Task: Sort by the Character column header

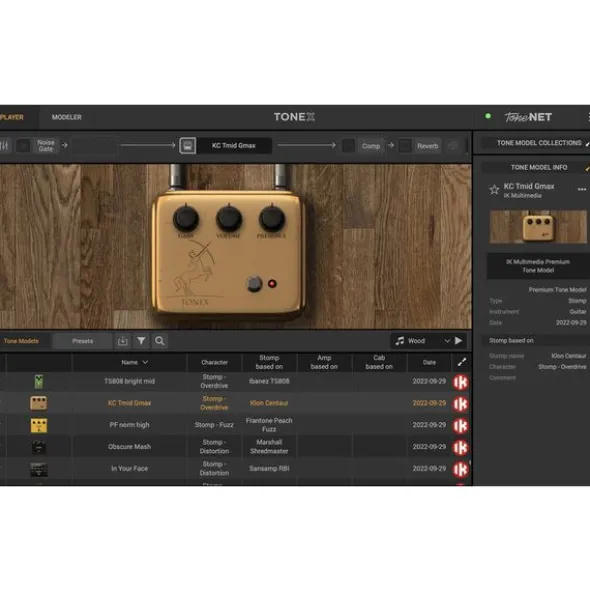Action: point(214,362)
